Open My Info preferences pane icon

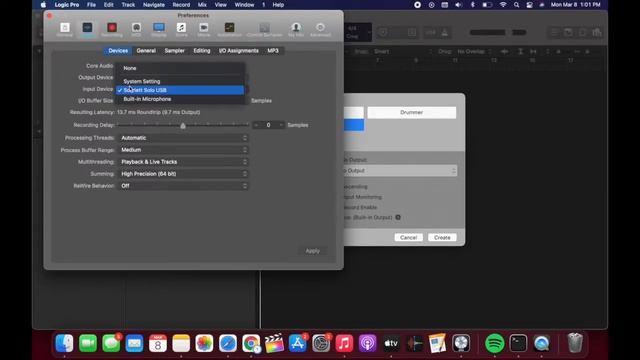click(296, 29)
